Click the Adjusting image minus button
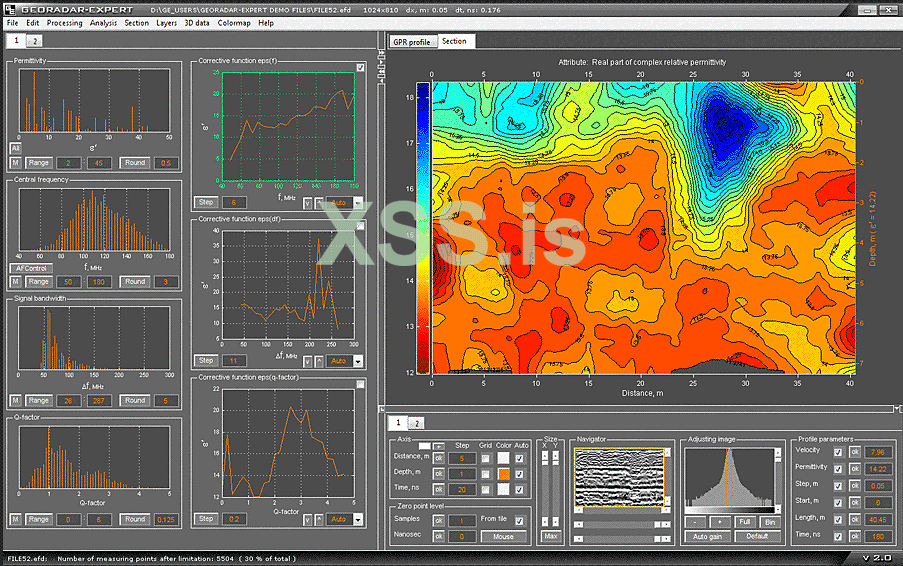 (696, 522)
